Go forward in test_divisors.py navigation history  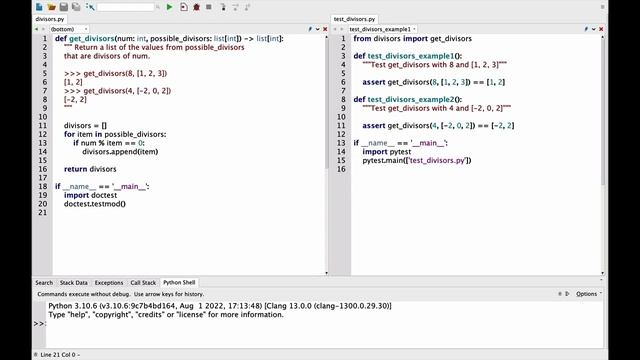coord(342,29)
